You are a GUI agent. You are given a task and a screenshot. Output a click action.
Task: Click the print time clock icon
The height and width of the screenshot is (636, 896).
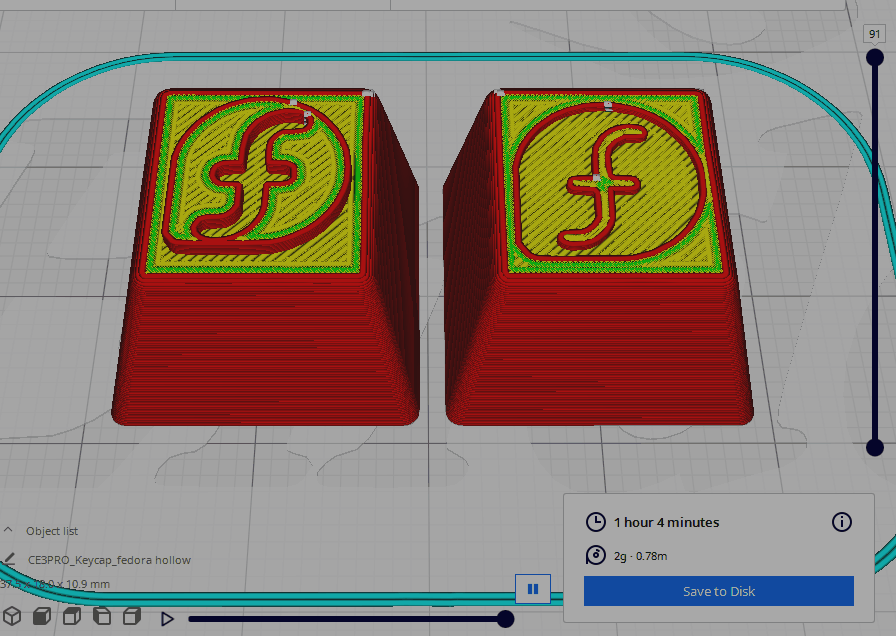tap(595, 522)
